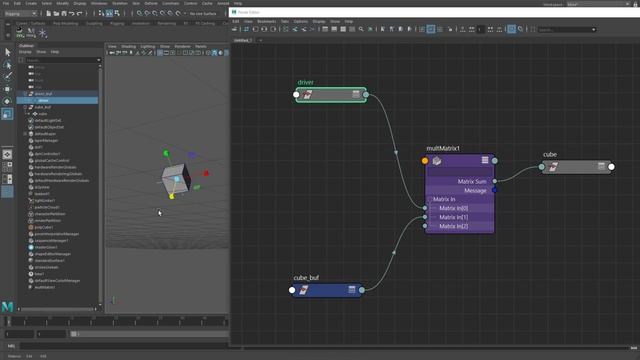Viewport: 640px width, 360px height.
Task: Add a new Node Editor tab with plus
Action: click(260, 40)
